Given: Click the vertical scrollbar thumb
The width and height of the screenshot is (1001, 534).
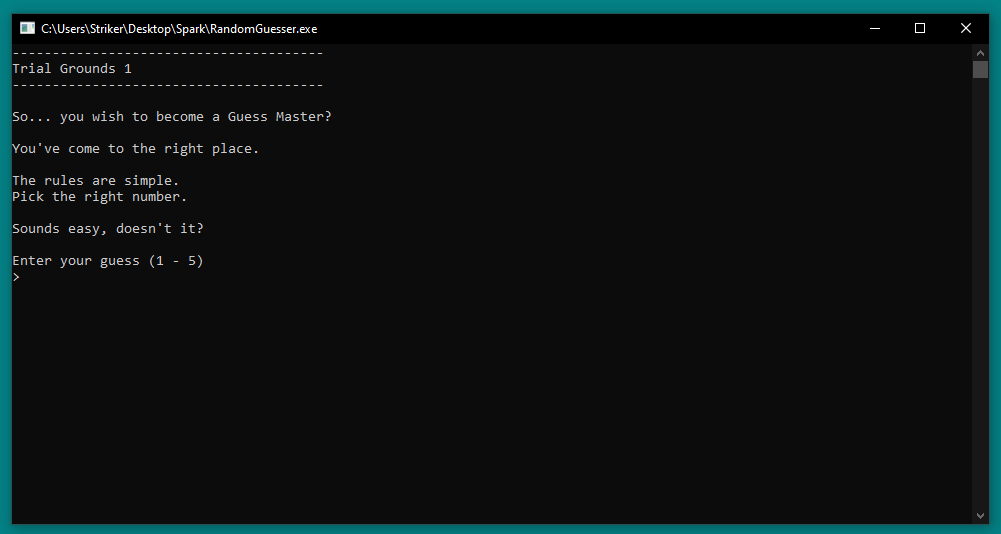Looking at the screenshot, I should [x=980, y=69].
